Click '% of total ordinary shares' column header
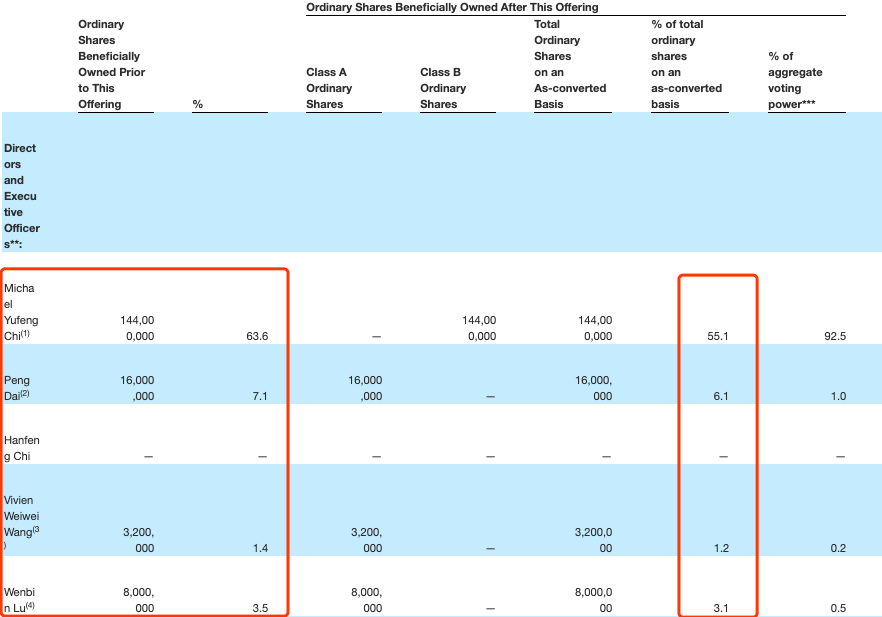The height and width of the screenshot is (617, 882). (x=686, y=64)
